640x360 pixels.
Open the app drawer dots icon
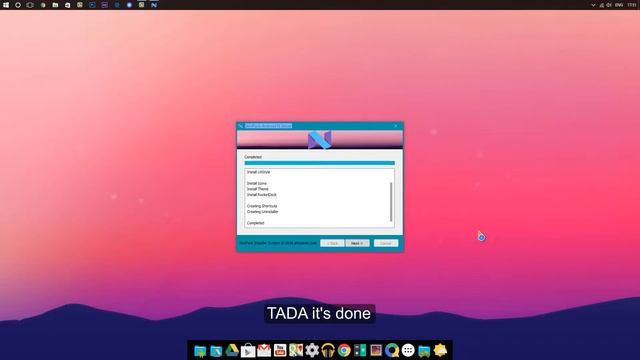pyautogui.click(x=408, y=350)
